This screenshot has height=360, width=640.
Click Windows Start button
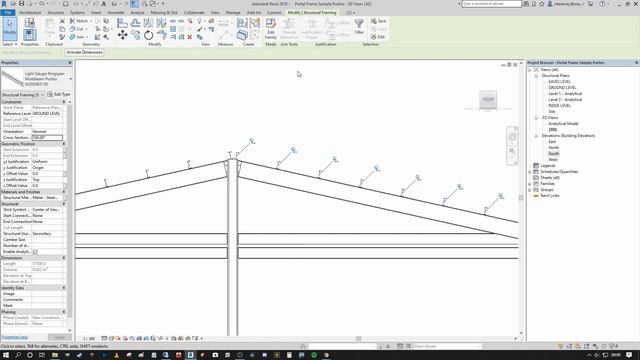pyautogui.click(x=6, y=355)
